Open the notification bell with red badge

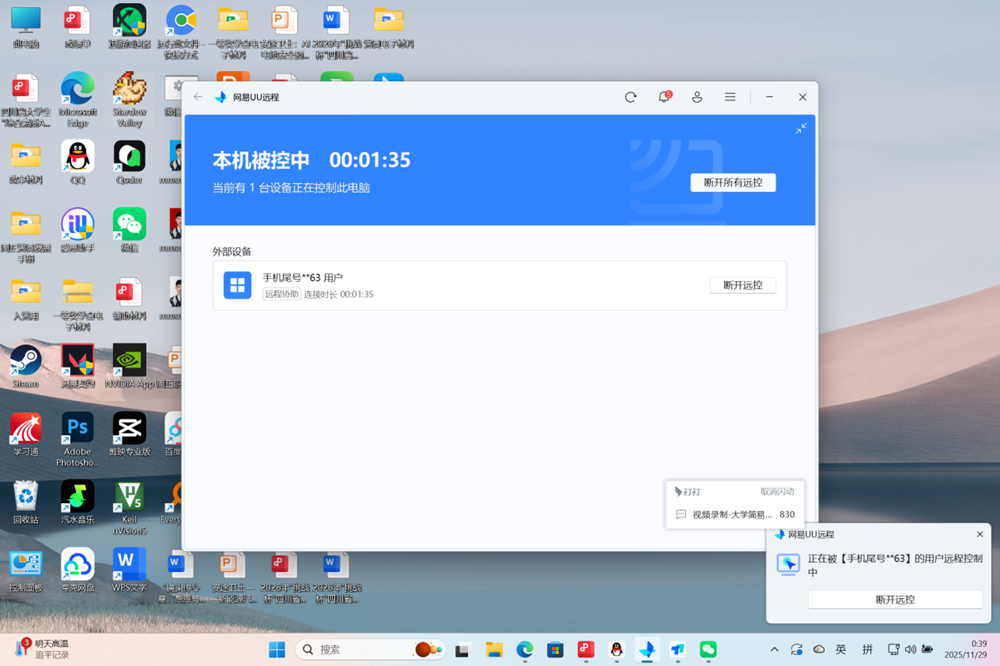click(x=664, y=97)
